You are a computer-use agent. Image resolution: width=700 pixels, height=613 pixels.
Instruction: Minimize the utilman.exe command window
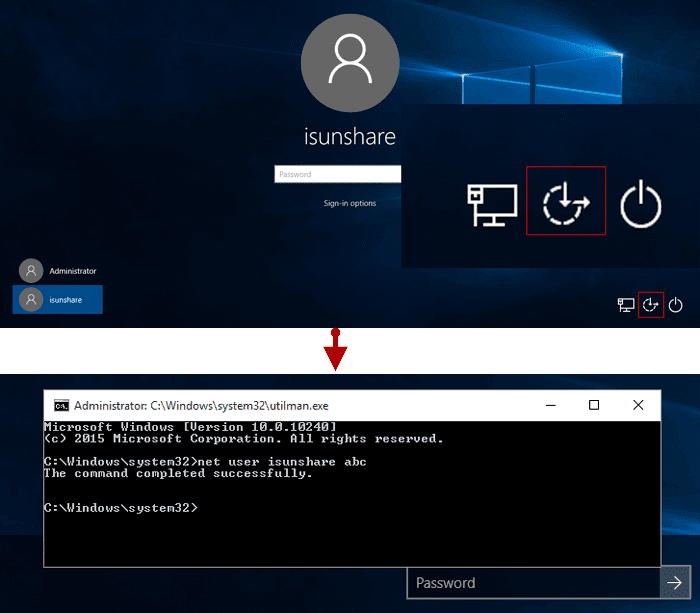(x=551, y=405)
